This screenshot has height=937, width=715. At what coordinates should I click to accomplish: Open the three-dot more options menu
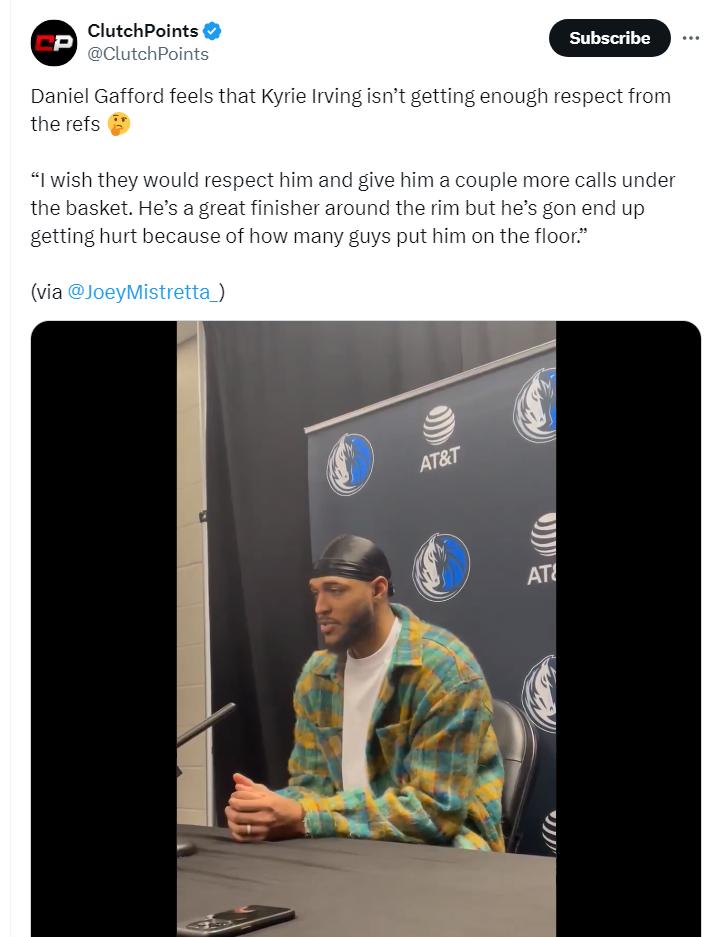[691, 38]
